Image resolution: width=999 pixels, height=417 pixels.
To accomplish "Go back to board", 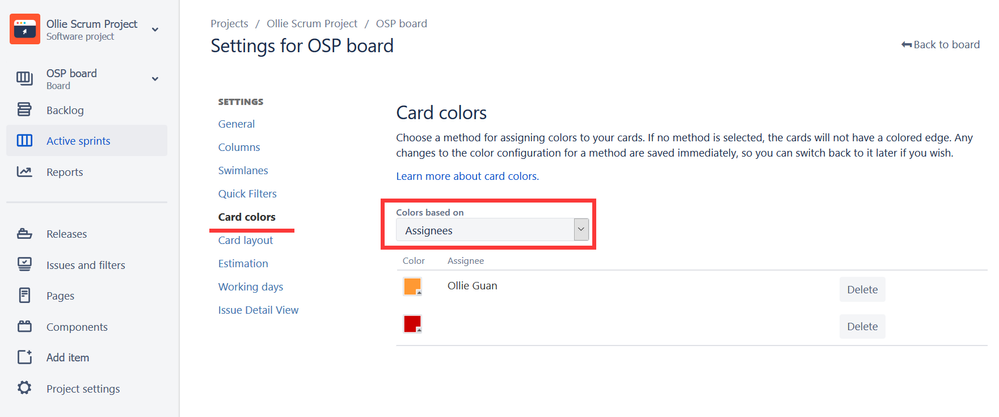I will pyautogui.click(x=940, y=45).
